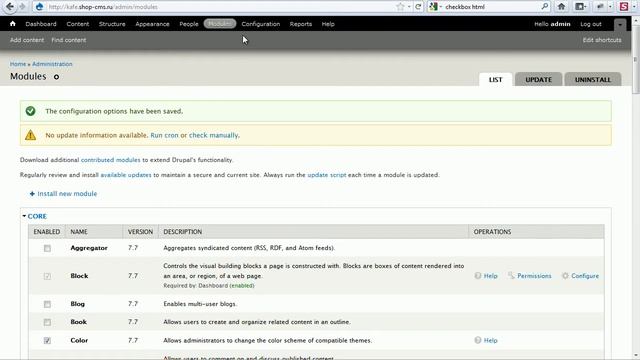The width and height of the screenshot is (640, 360).
Task: Click the Add content shortcut
Action: click(x=27, y=40)
